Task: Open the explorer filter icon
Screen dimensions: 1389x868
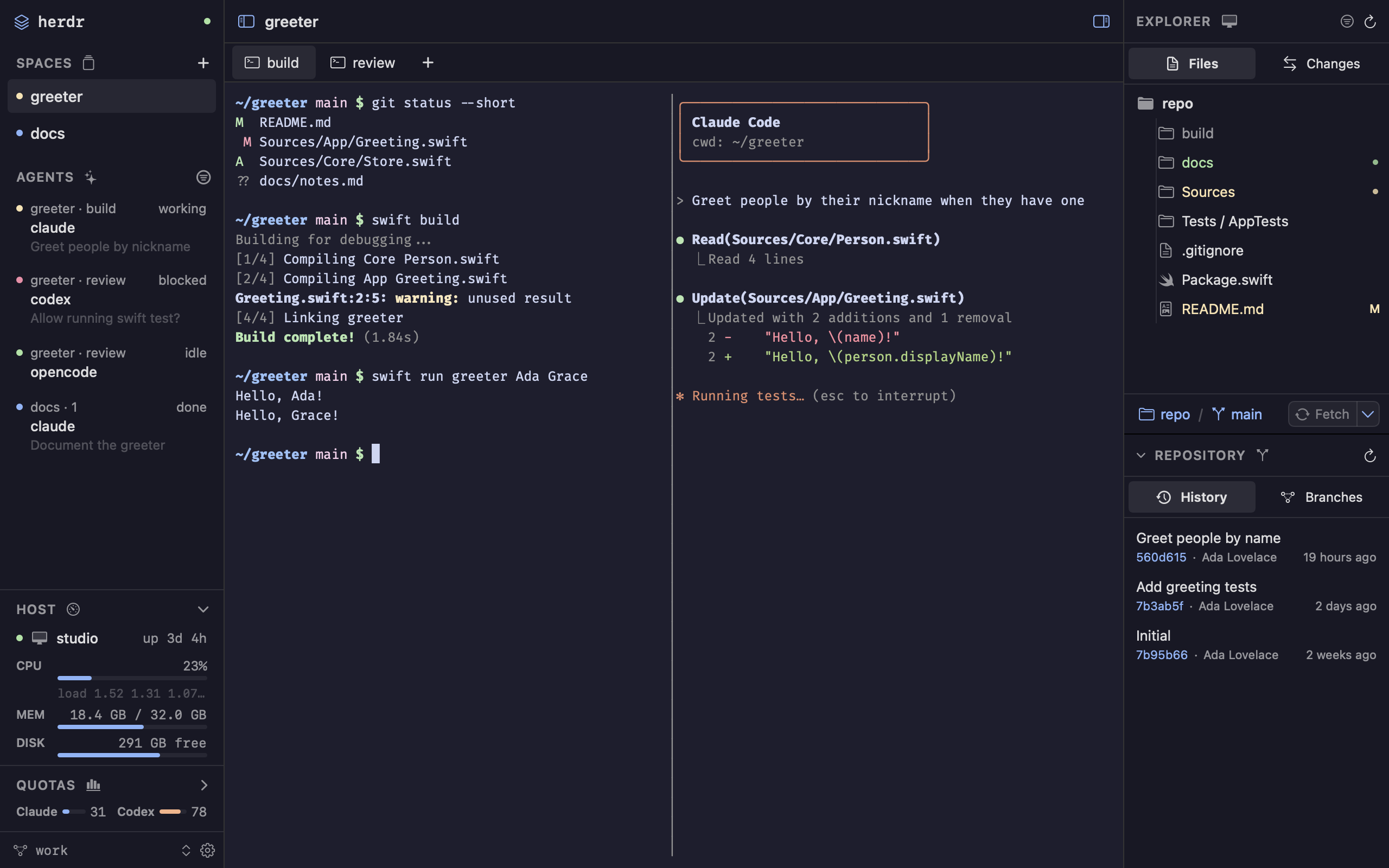Action: 1347,21
